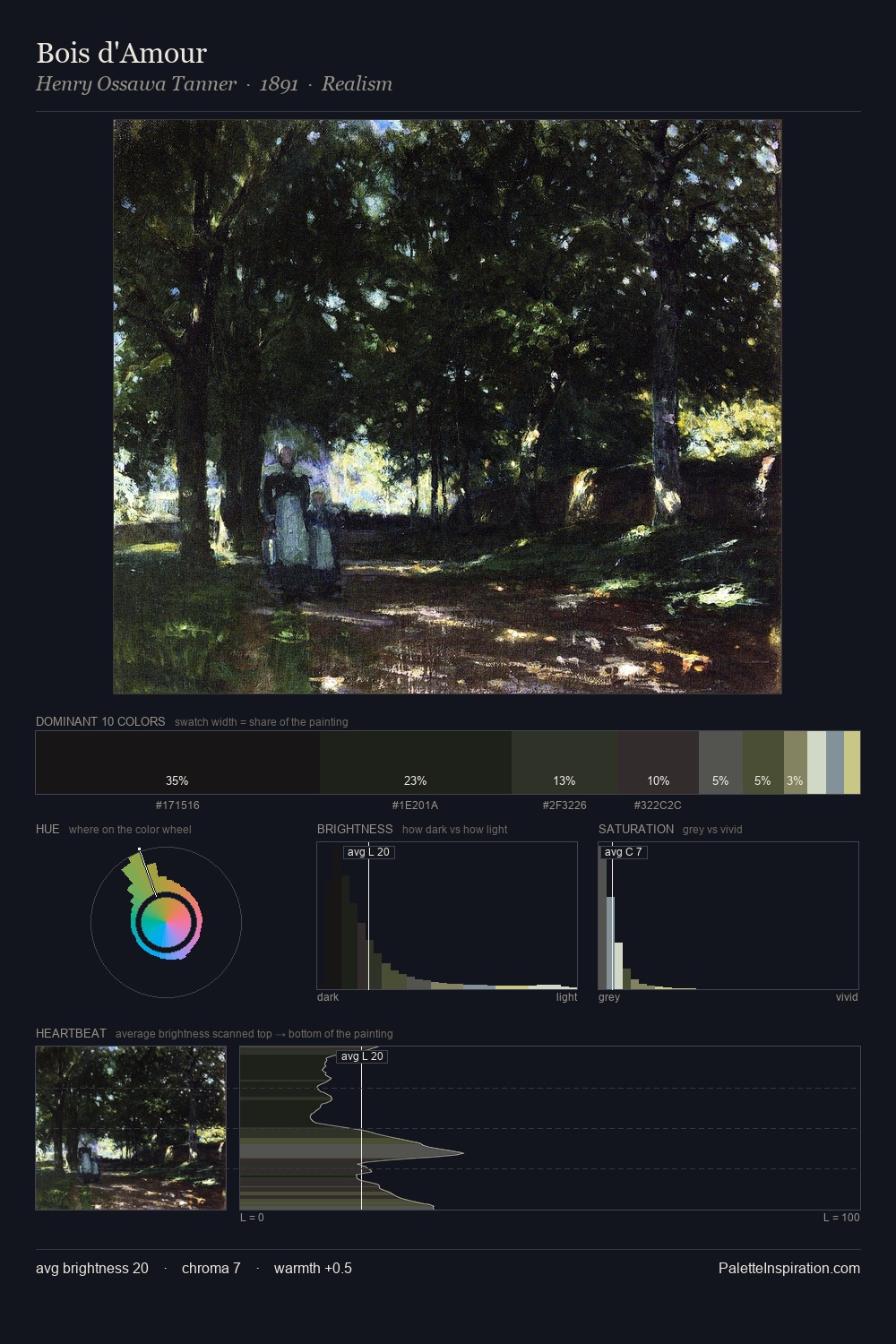Click the 'BRIGHTNESS' section heading
896x1344 pixels.
pos(355,829)
